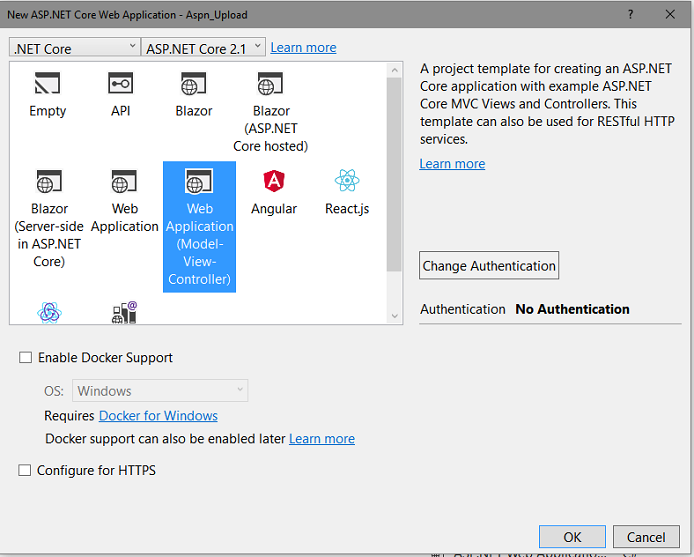Viewport: 694px width, 557px height.
Task: Select Web Application (Model-View-Controller) template
Action: (199, 227)
